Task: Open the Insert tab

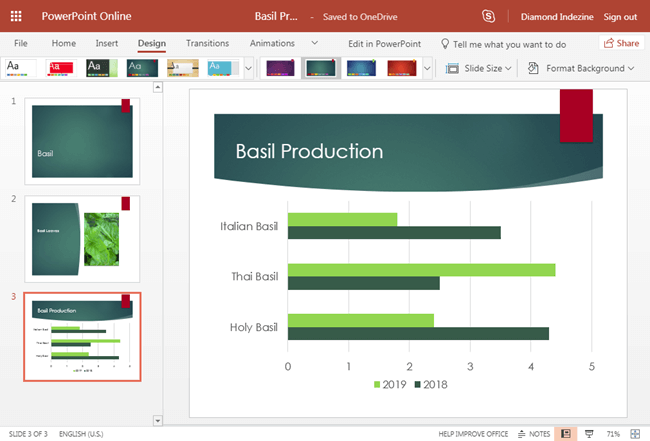Action: (106, 44)
